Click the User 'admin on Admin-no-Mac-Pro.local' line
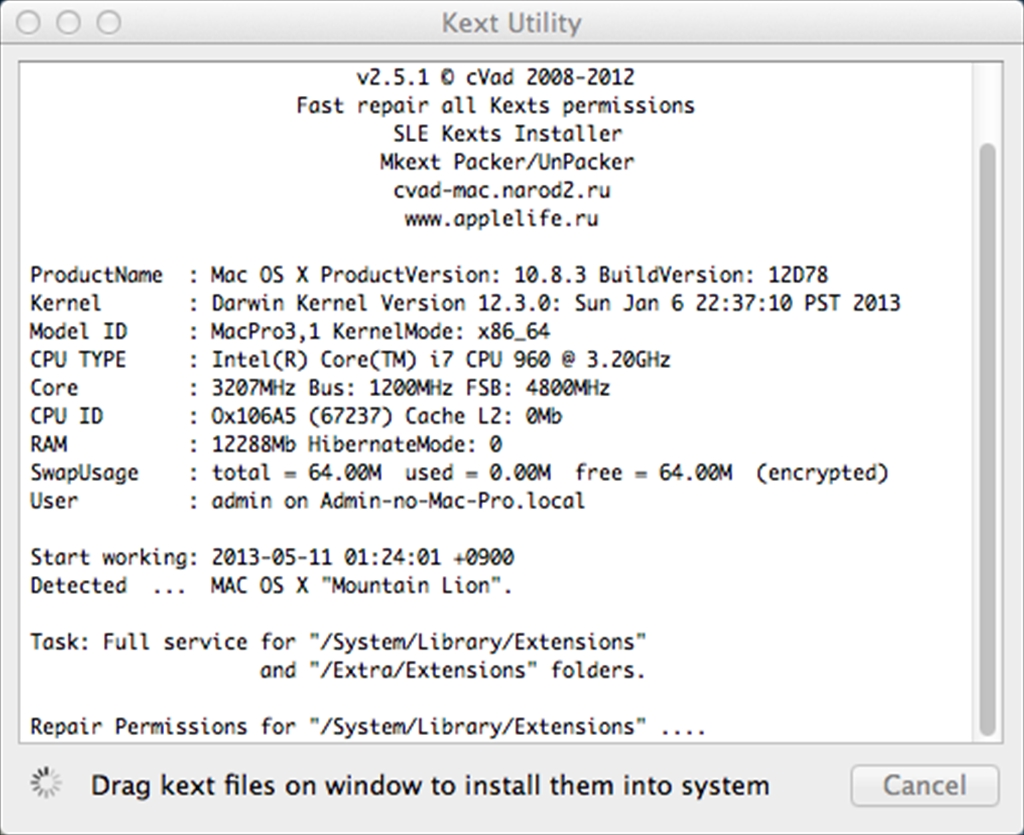This screenshot has height=835, width=1024. 308,501
